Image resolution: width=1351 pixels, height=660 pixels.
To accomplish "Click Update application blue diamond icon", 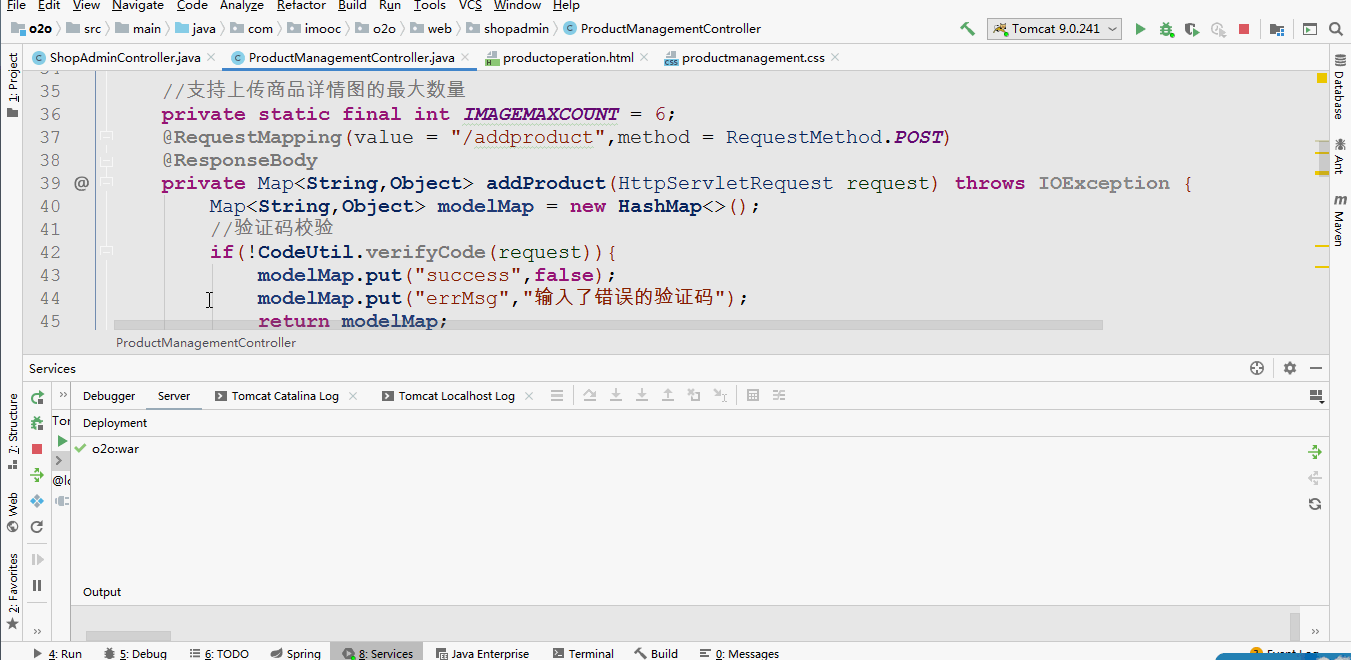I will [x=37, y=501].
